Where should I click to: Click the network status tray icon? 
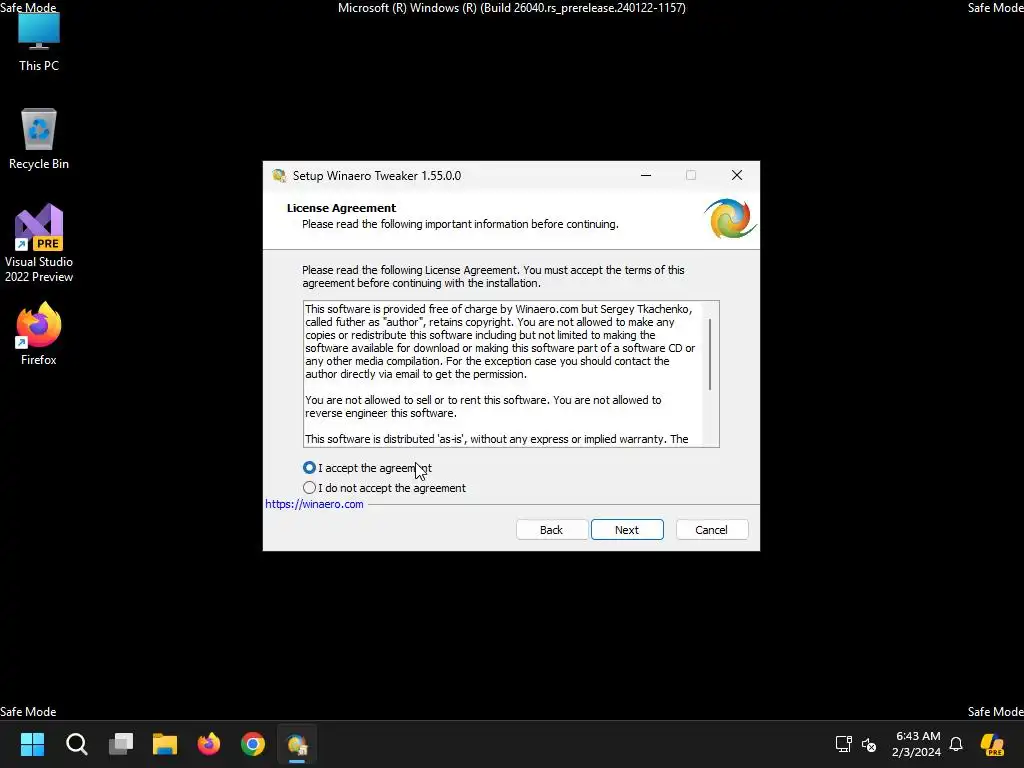coord(843,744)
